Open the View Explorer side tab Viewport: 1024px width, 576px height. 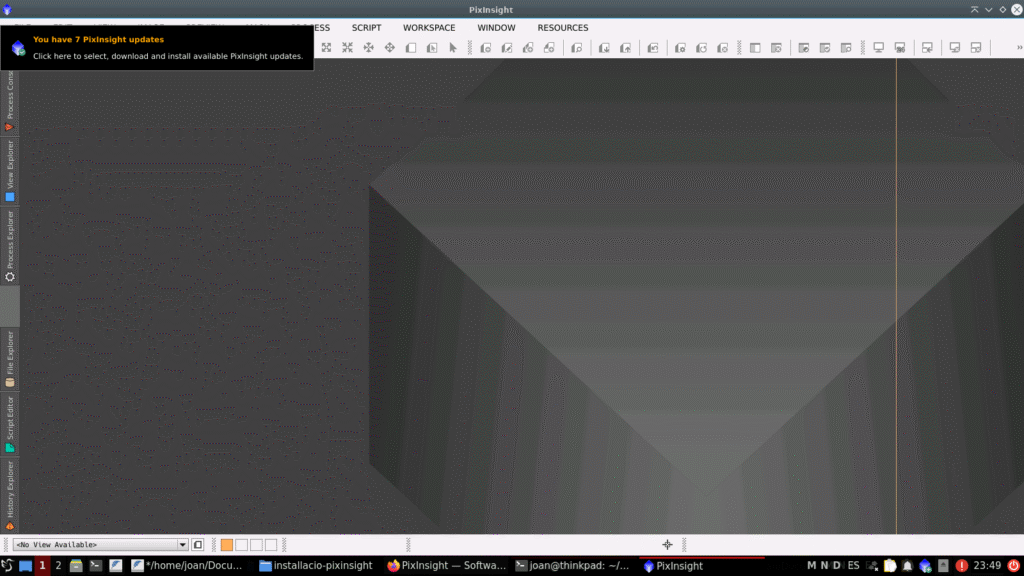[x=10, y=170]
